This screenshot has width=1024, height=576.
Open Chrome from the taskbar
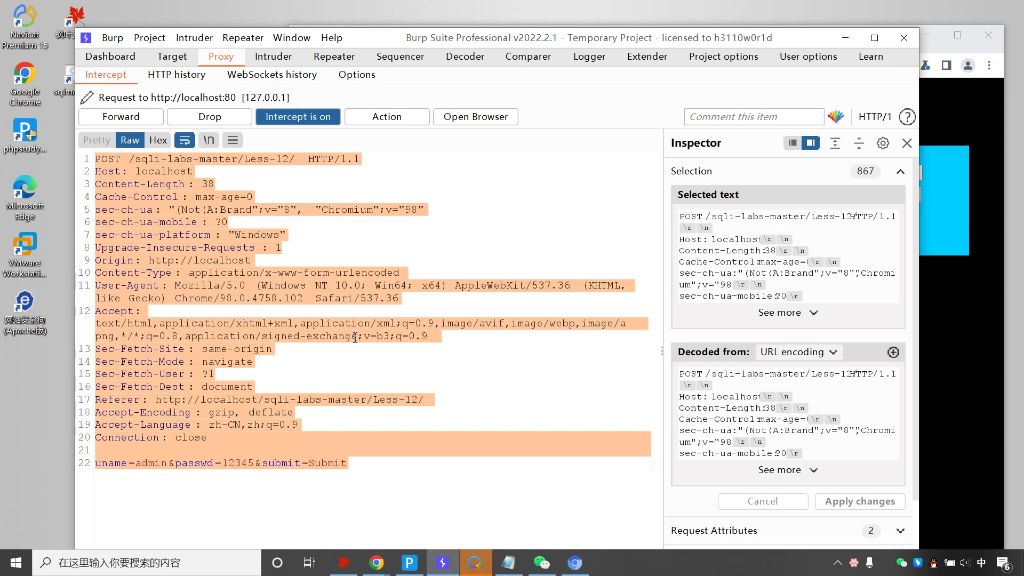tap(376, 562)
